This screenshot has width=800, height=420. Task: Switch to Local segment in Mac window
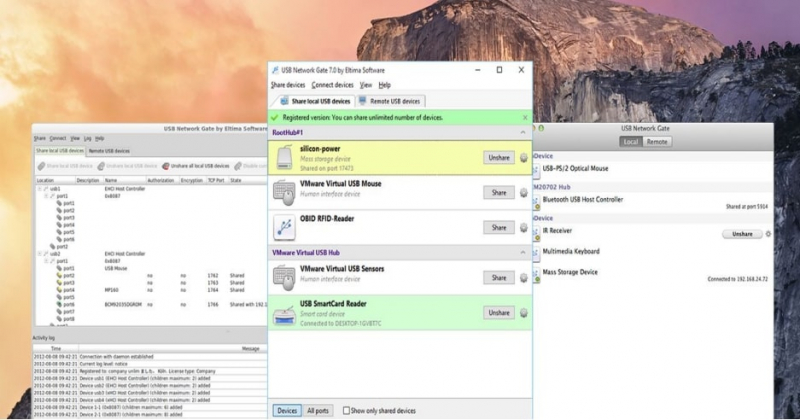pyautogui.click(x=631, y=142)
